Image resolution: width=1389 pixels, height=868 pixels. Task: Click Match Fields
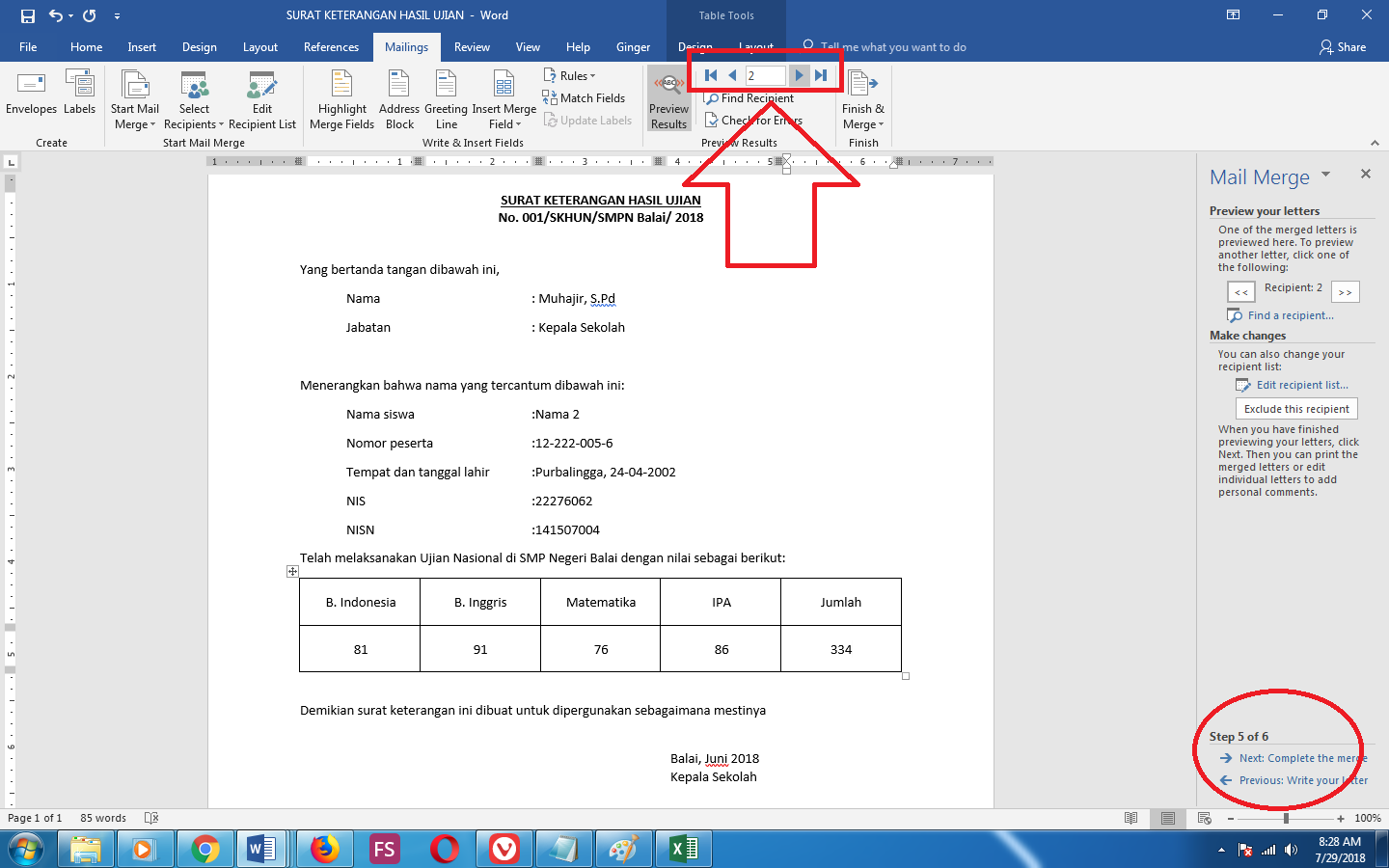point(585,98)
